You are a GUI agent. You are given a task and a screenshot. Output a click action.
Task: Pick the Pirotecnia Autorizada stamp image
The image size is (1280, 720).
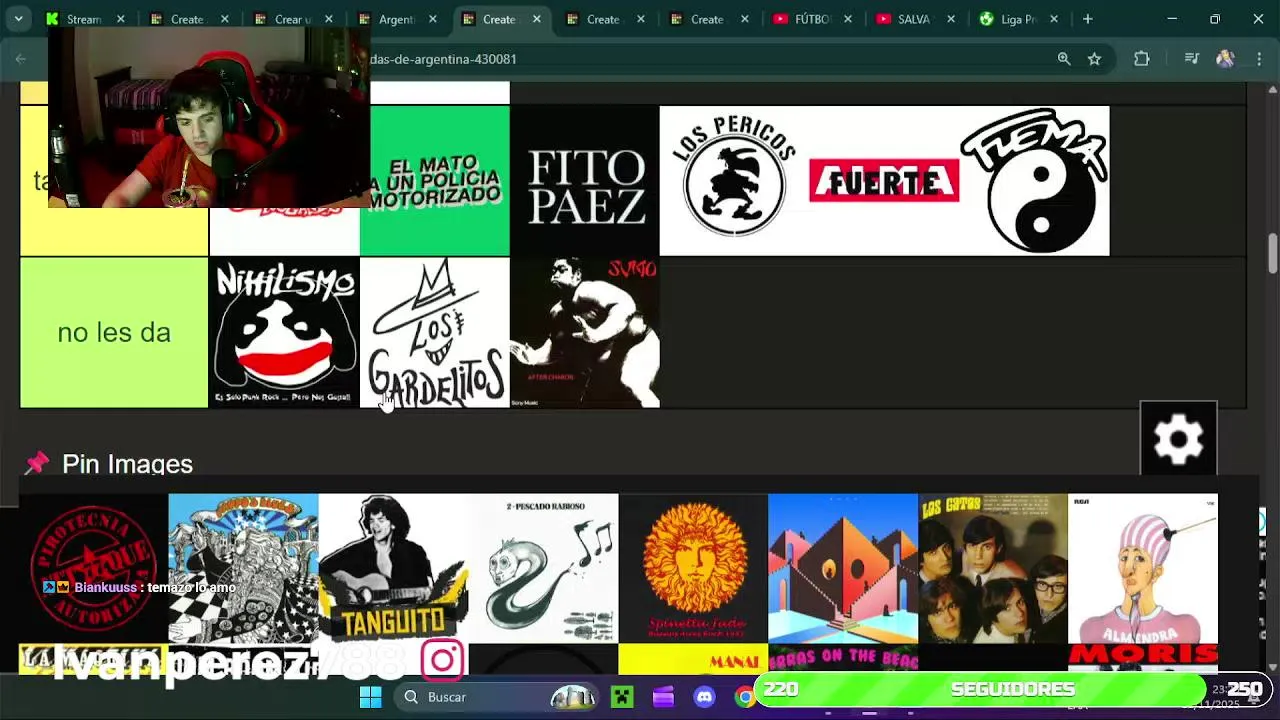pos(93,568)
